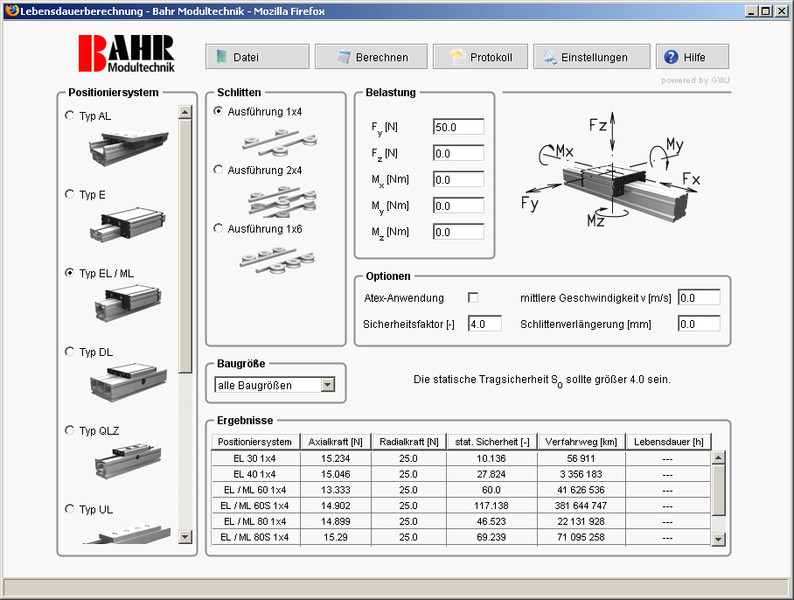Choose Ausführung 2x4 radio option

click(219, 171)
